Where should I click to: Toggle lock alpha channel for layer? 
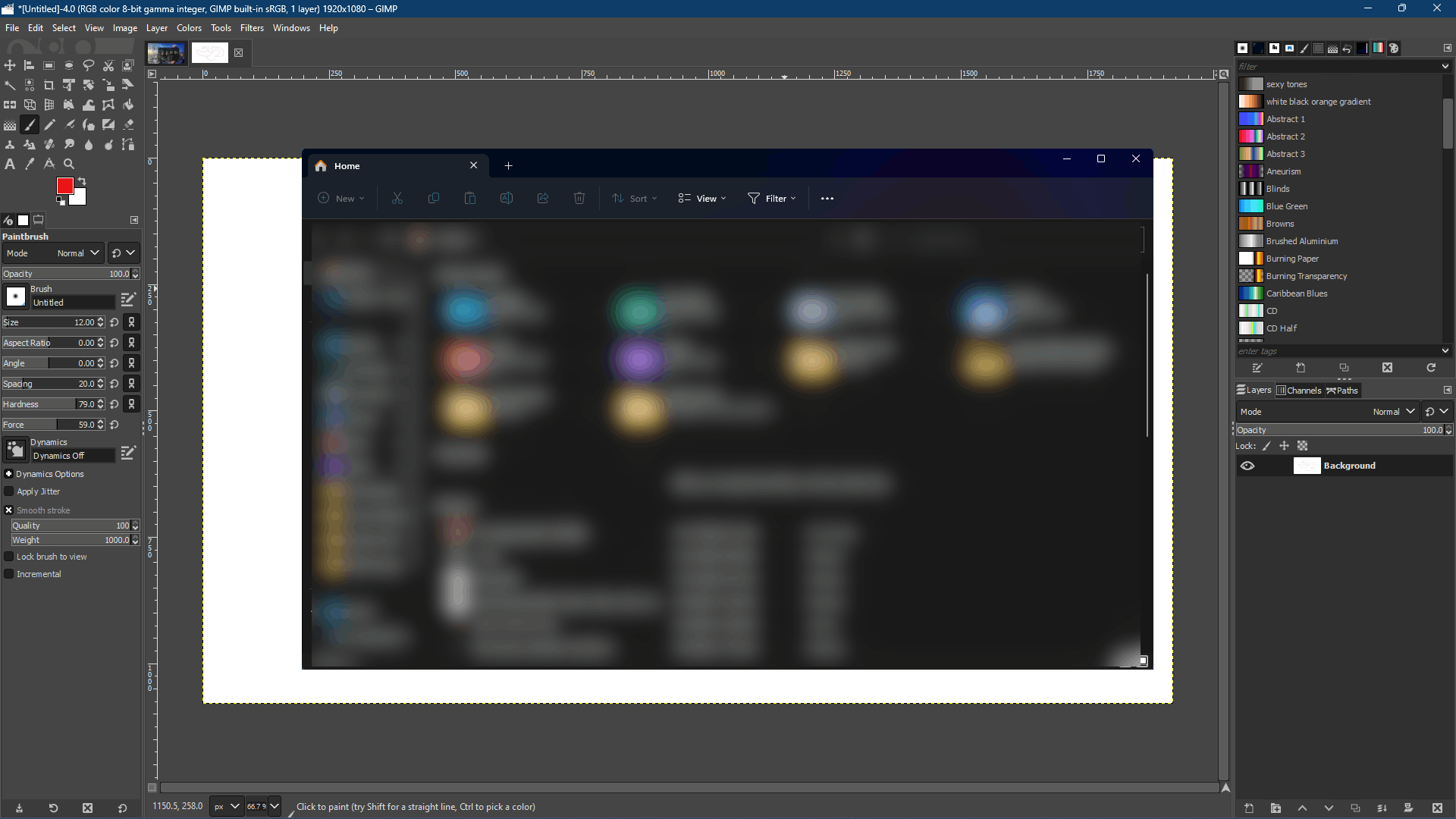click(1303, 446)
